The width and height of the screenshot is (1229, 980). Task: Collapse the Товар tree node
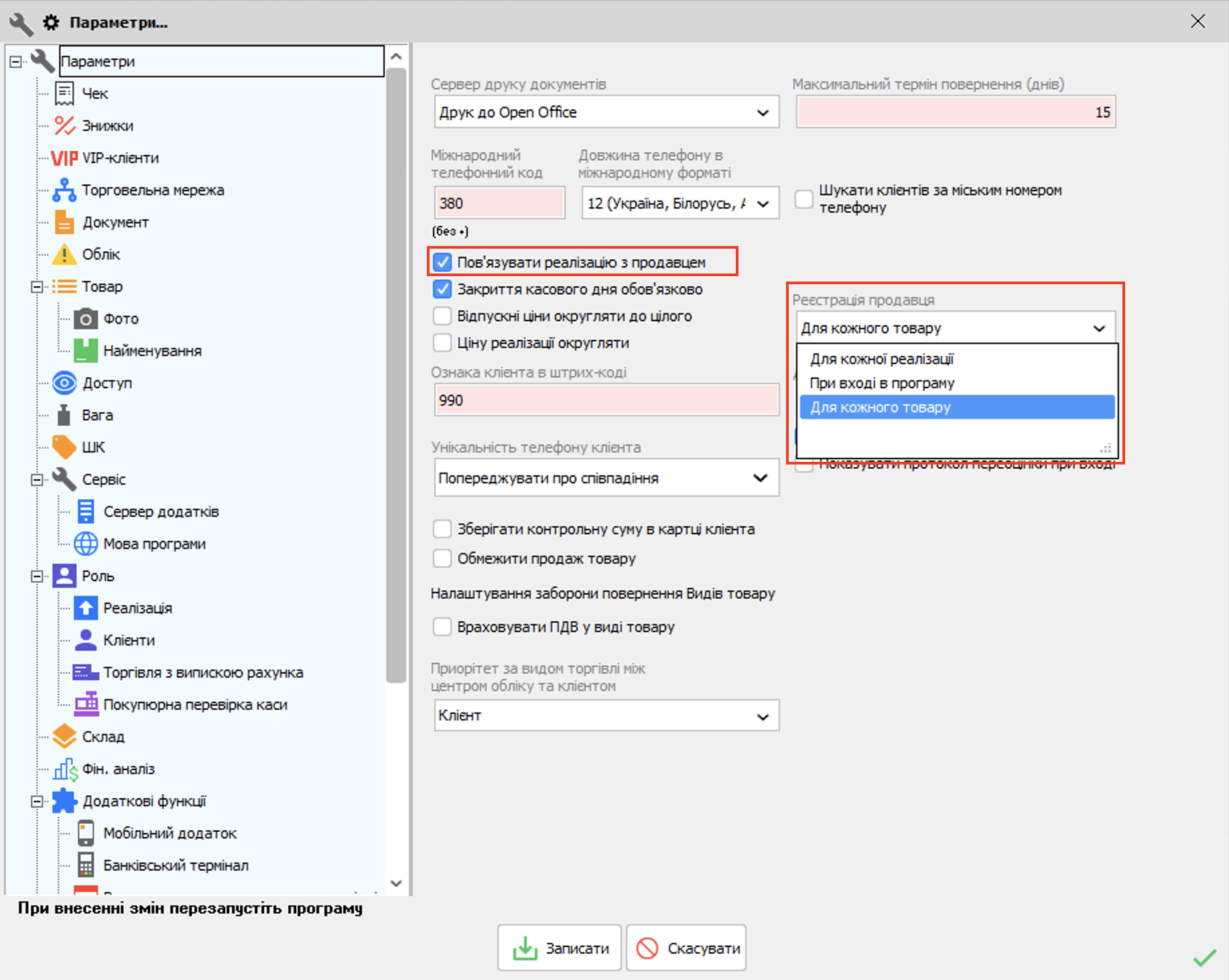(x=37, y=287)
